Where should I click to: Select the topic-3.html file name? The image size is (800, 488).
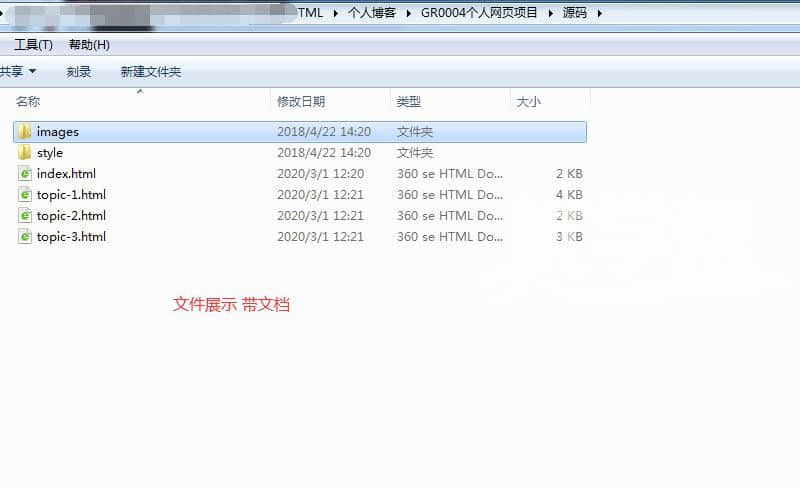click(x=71, y=237)
